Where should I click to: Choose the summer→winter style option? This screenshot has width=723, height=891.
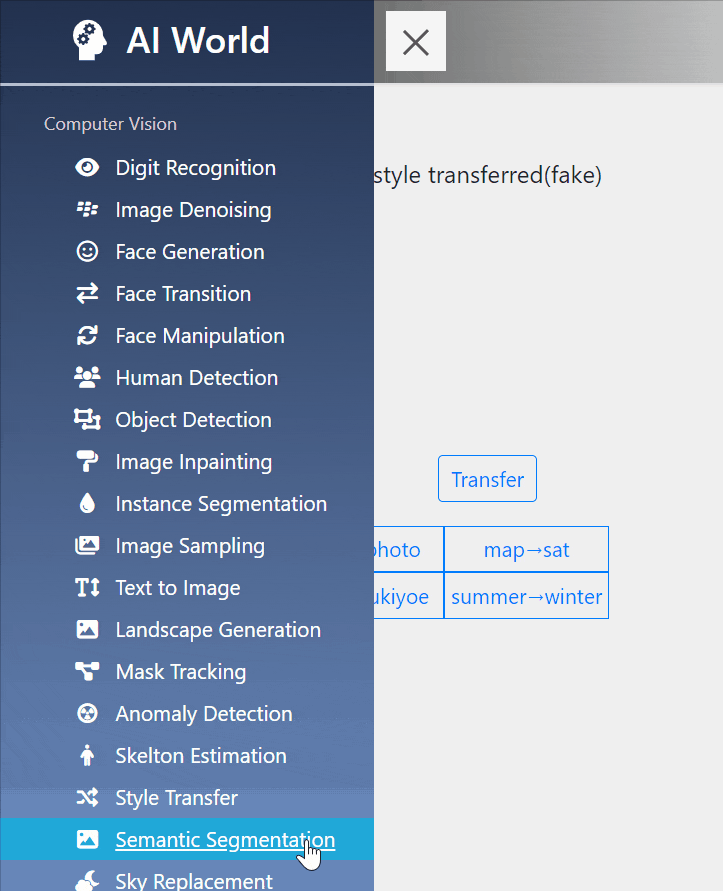526,596
